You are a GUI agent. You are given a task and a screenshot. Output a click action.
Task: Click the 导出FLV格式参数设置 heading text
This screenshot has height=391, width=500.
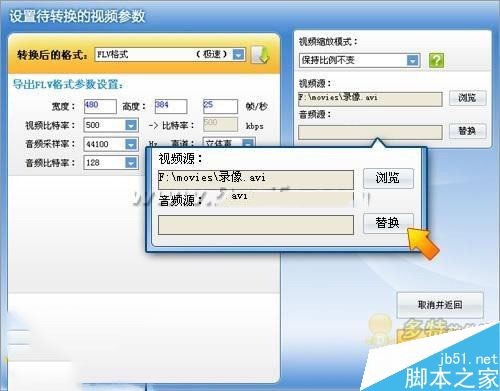(x=68, y=85)
